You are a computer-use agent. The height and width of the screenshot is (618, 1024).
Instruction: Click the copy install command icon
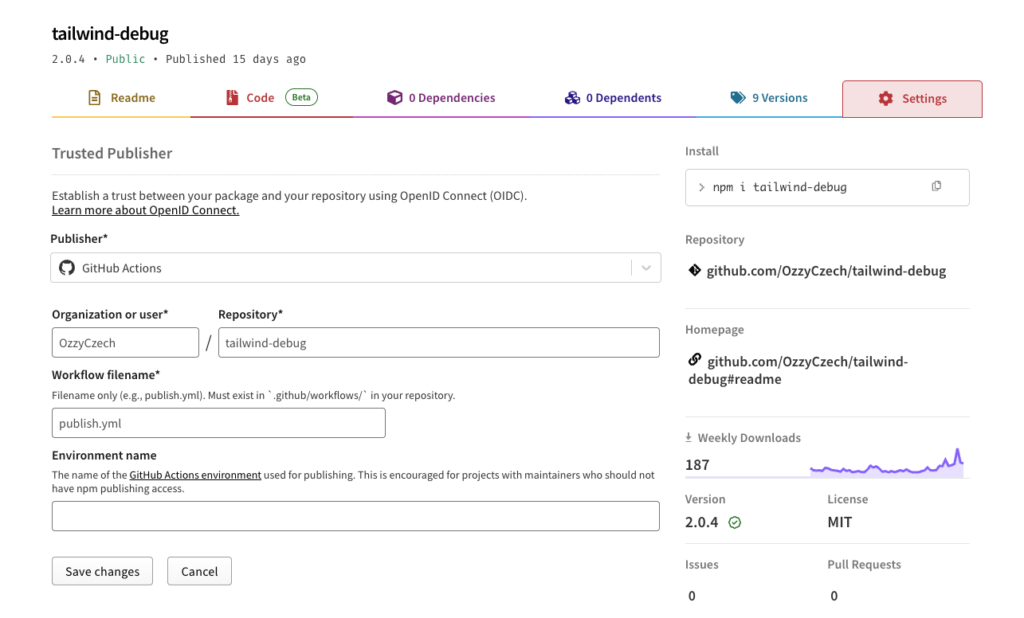point(936,186)
